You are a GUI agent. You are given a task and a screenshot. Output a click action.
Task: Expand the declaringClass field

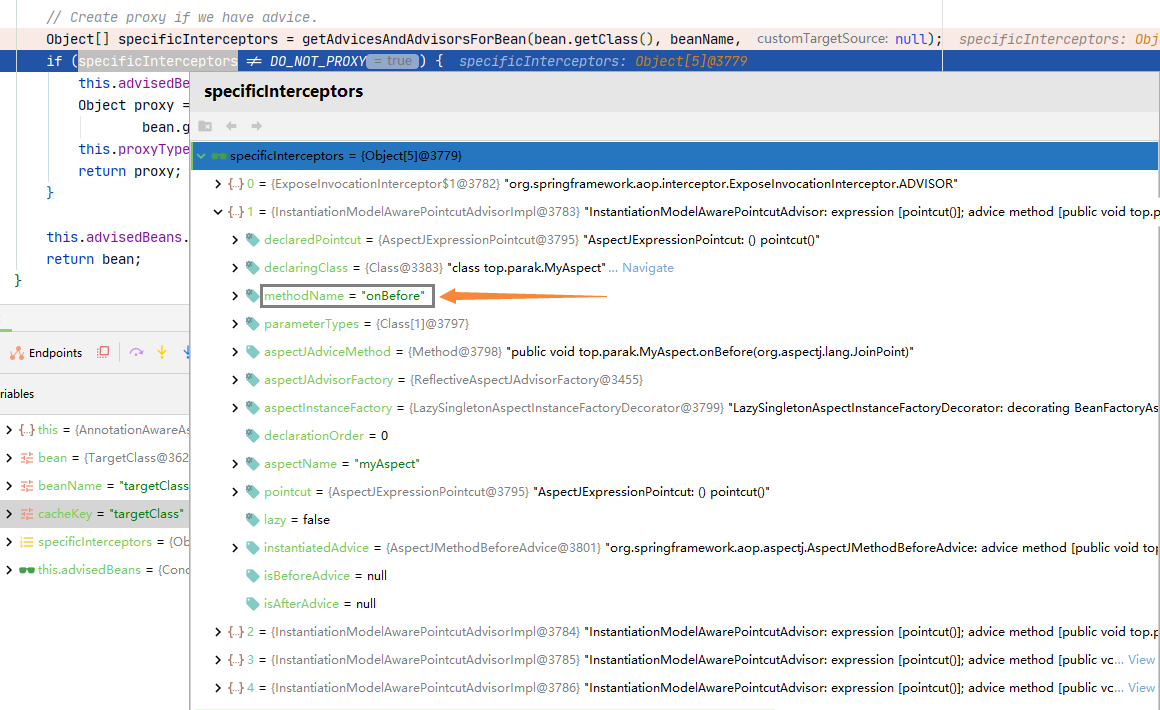click(235, 268)
